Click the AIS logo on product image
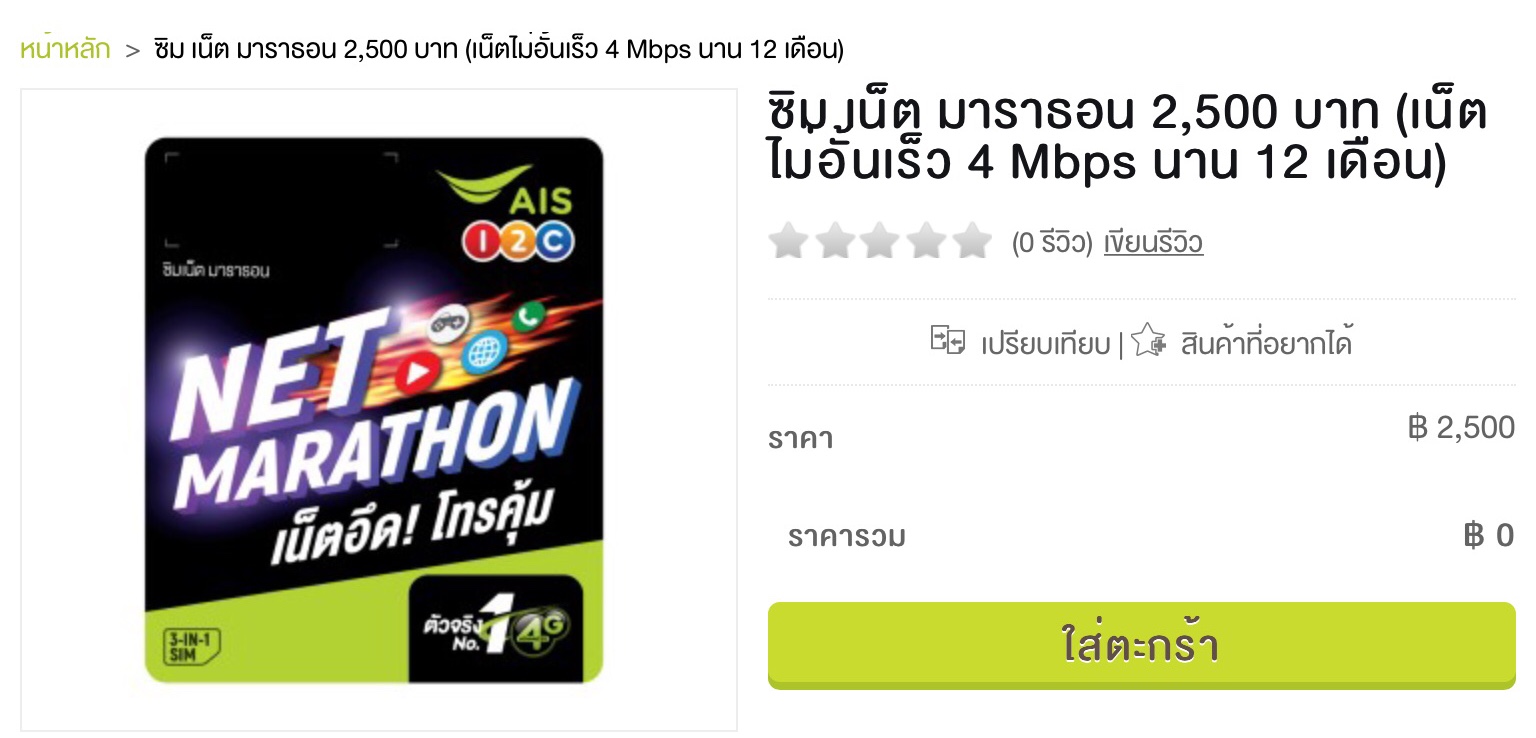Viewport: 1536px width, 738px height. click(506, 190)
